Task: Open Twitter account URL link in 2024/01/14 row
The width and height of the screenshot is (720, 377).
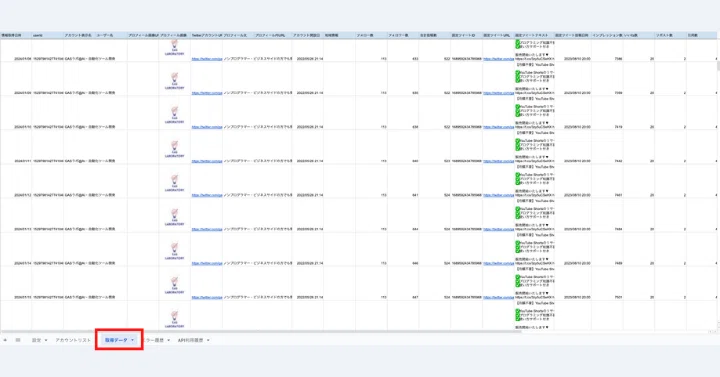Action: [x=207, y=263]
